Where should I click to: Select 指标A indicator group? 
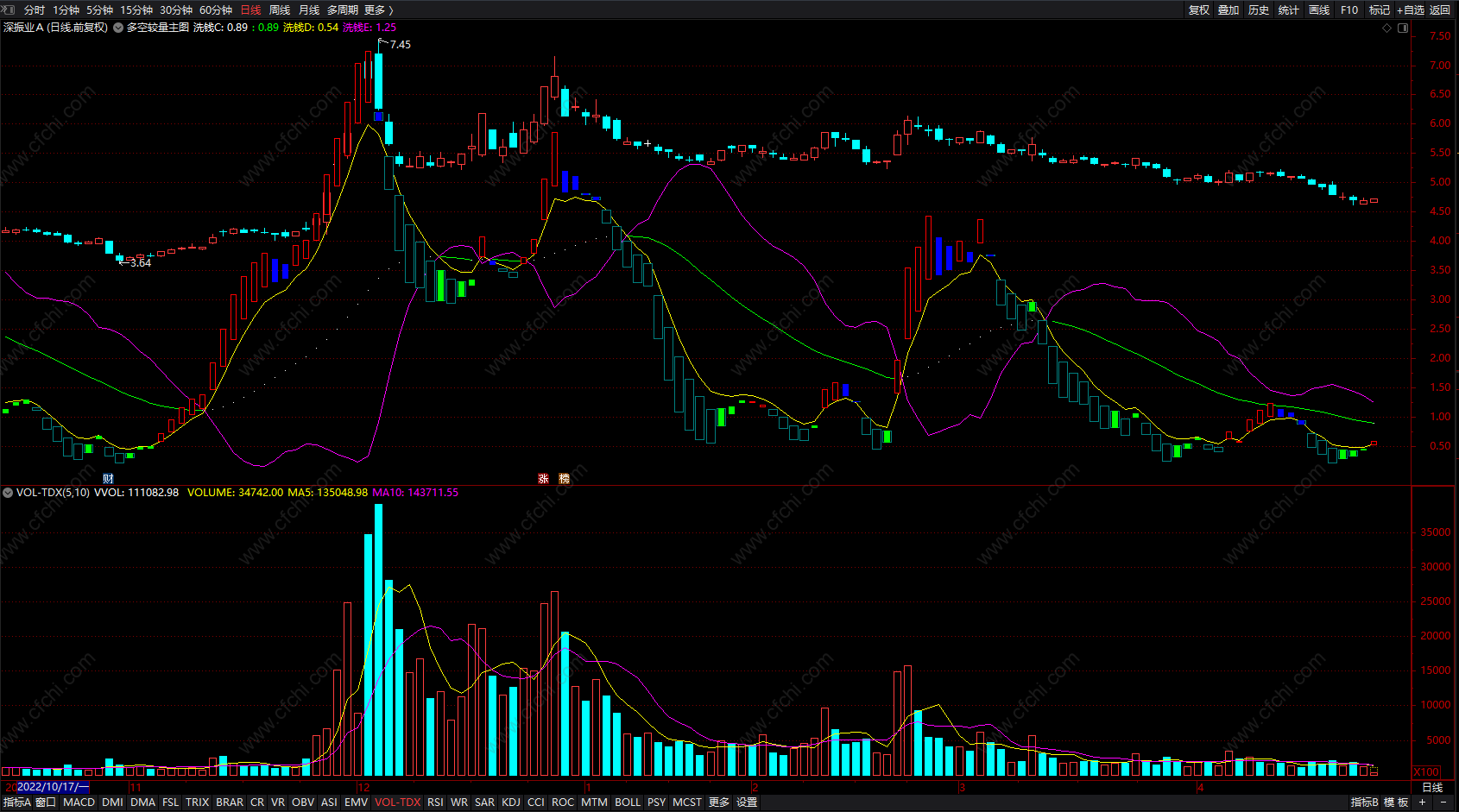[x=16, y=803]
